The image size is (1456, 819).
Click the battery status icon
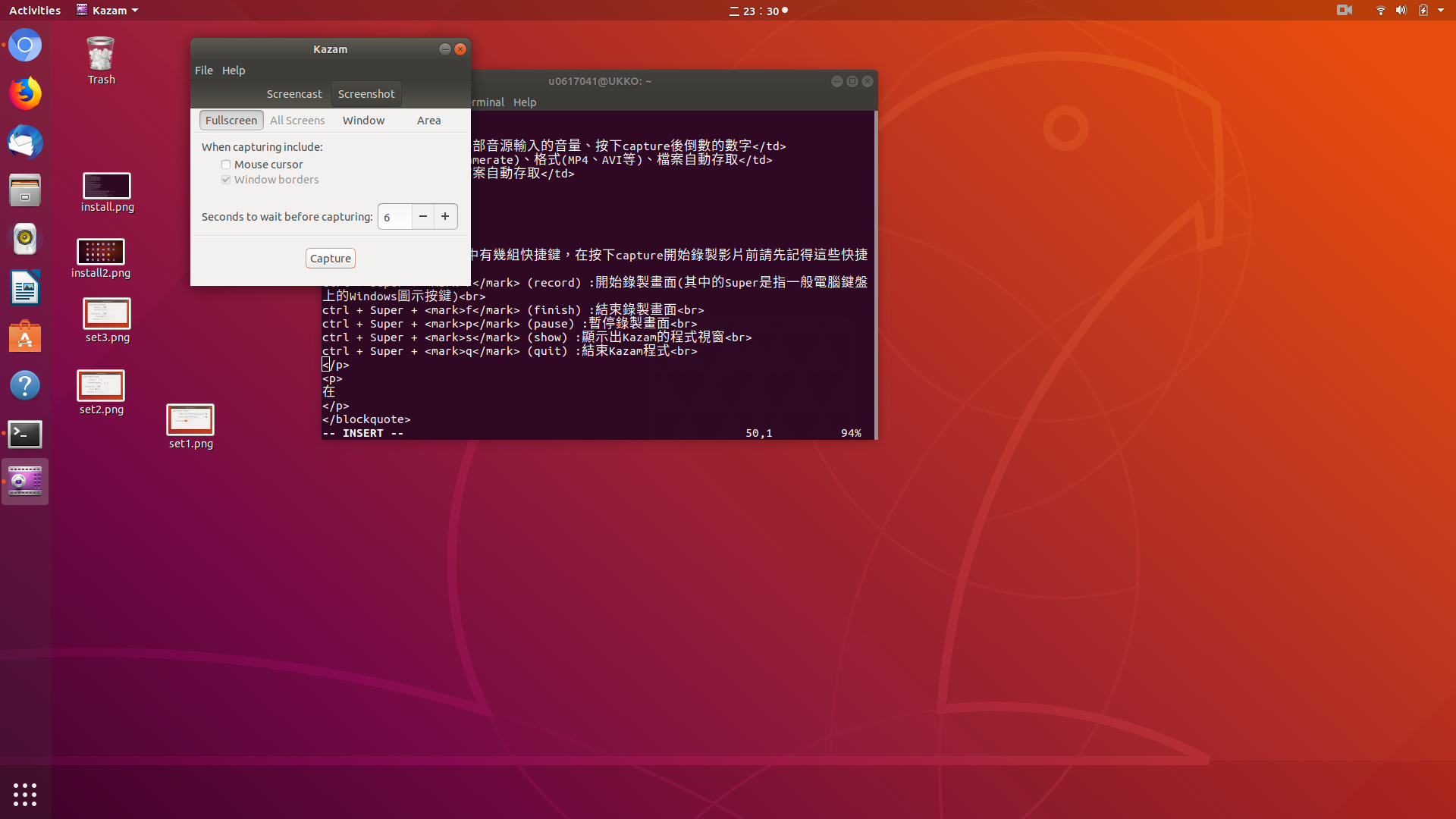[1423, 11]
